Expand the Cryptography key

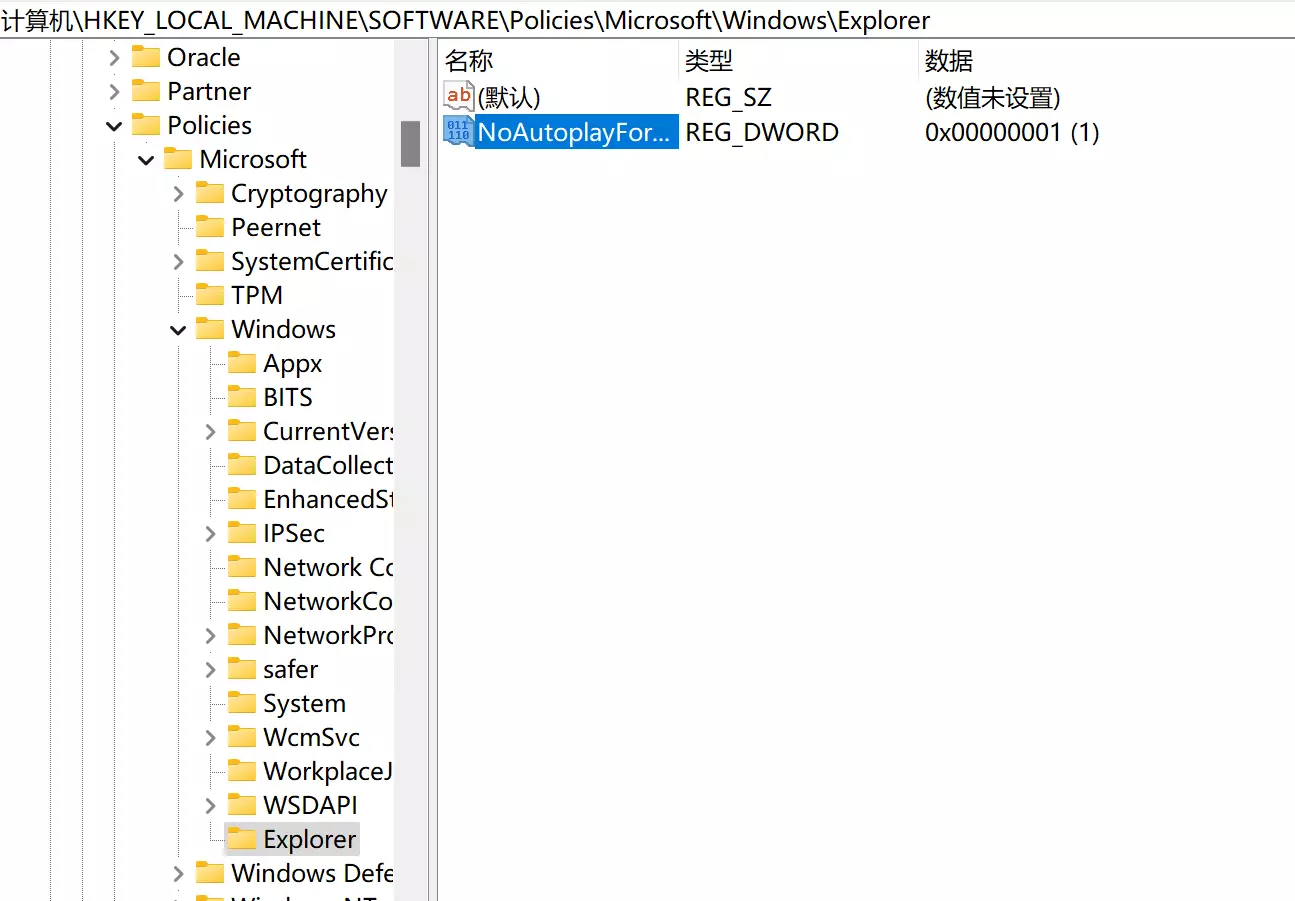tap(178, 193)
